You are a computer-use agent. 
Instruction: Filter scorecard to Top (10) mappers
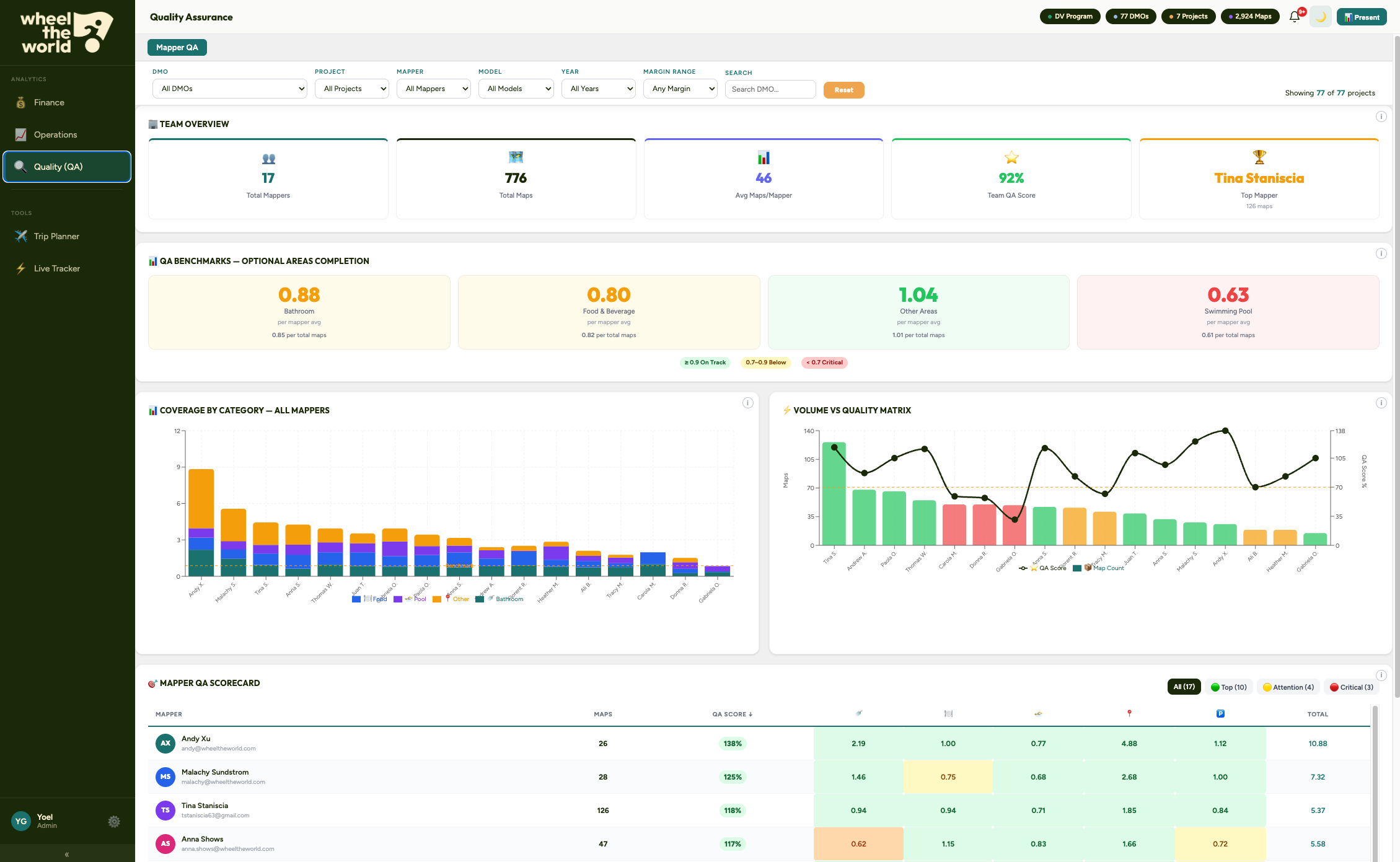pyautogui.click(x=1229, y=687)
